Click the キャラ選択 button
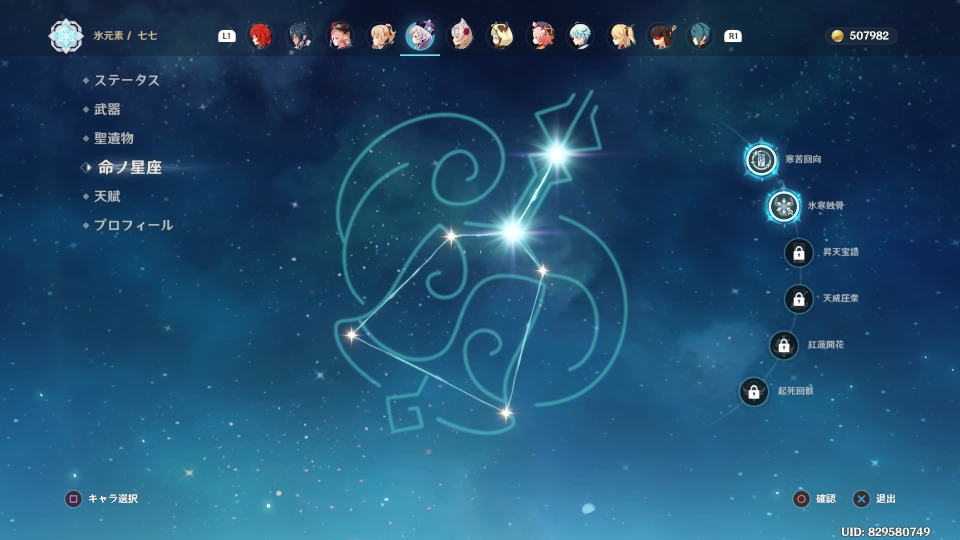 coord(102,499)
